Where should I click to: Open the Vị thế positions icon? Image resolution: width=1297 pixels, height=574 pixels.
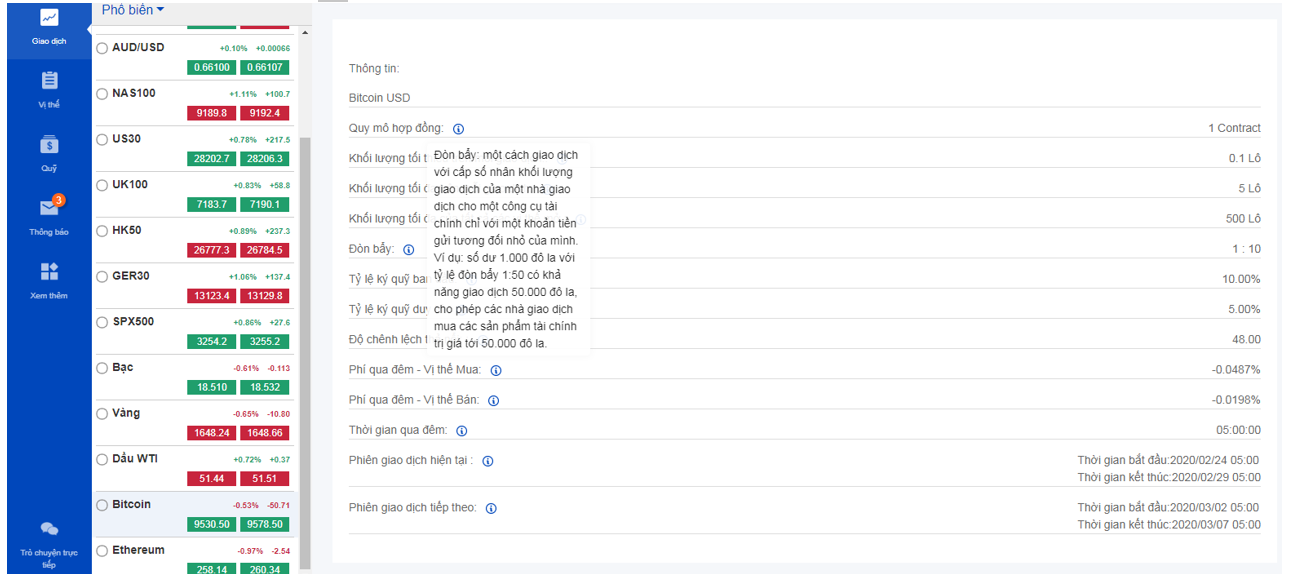(x=48, y=81)
